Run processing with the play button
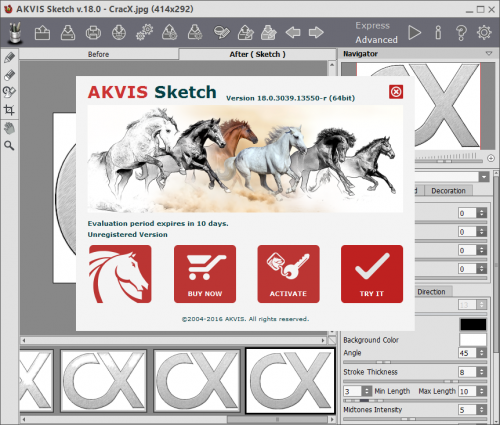The height and width of the screenshot is (425, 500). [414, 33]
